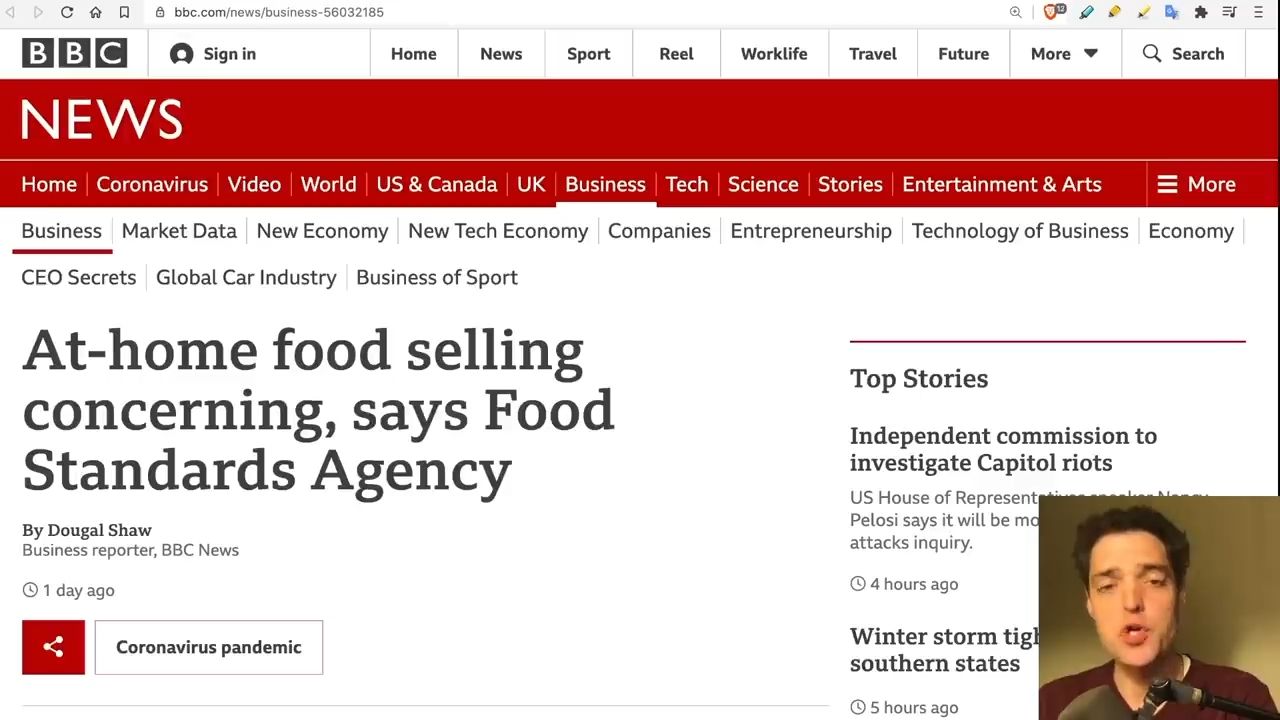
Task: Click the red share icon button
Action: coord(54,647)
